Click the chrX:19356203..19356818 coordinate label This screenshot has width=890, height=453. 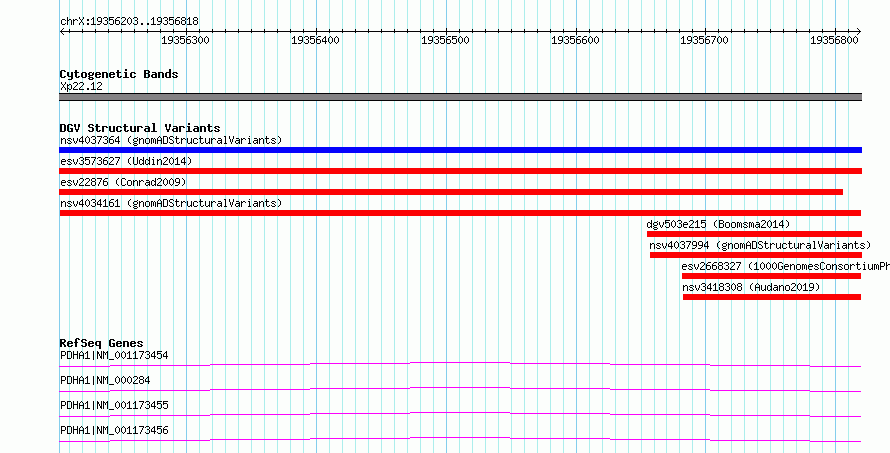pos(129,22)
